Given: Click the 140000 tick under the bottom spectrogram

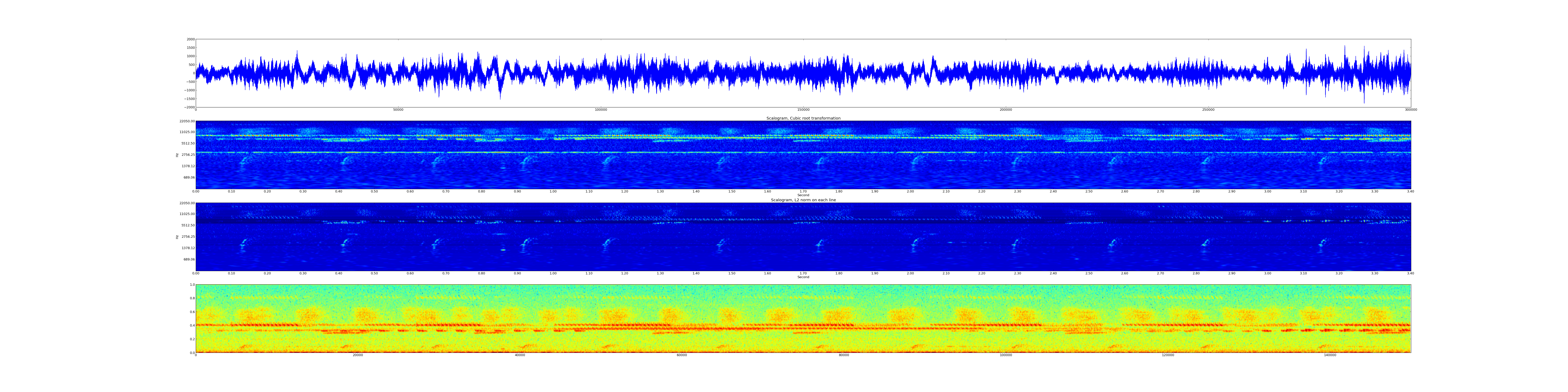Looking at the screenshot, I should pyautogui.click(x=1330, y=355).
